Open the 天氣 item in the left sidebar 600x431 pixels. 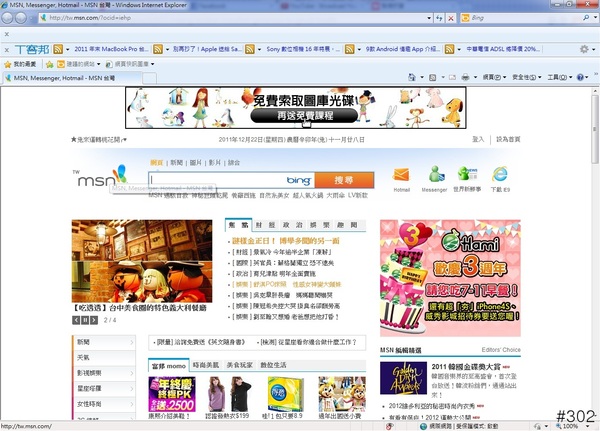click(x=103, y=358)
